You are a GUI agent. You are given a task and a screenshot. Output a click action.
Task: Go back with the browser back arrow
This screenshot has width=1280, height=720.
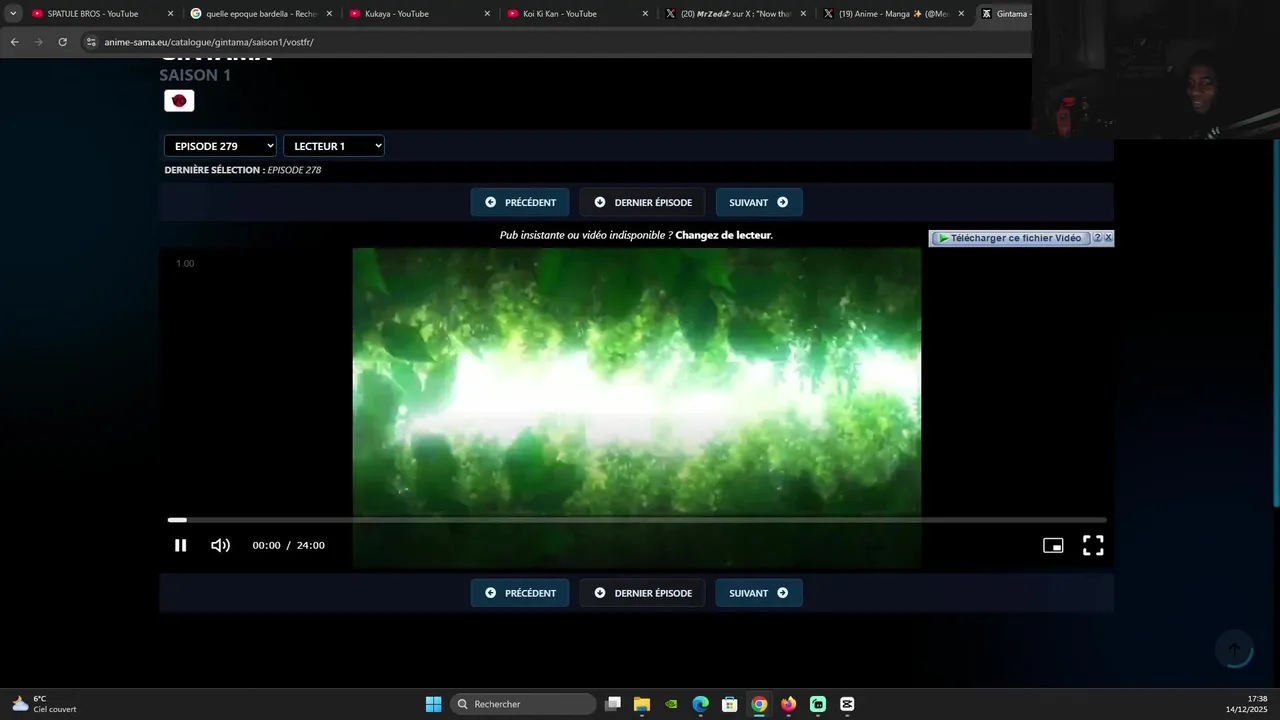point(14,42)
